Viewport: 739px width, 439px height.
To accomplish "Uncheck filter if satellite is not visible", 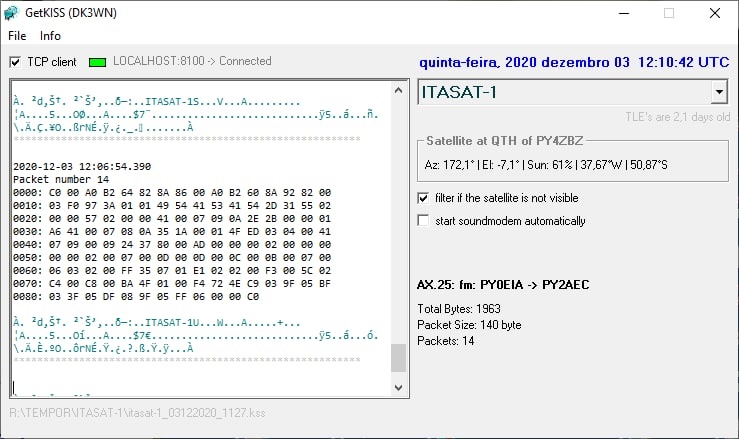I will tap(423, 198).
